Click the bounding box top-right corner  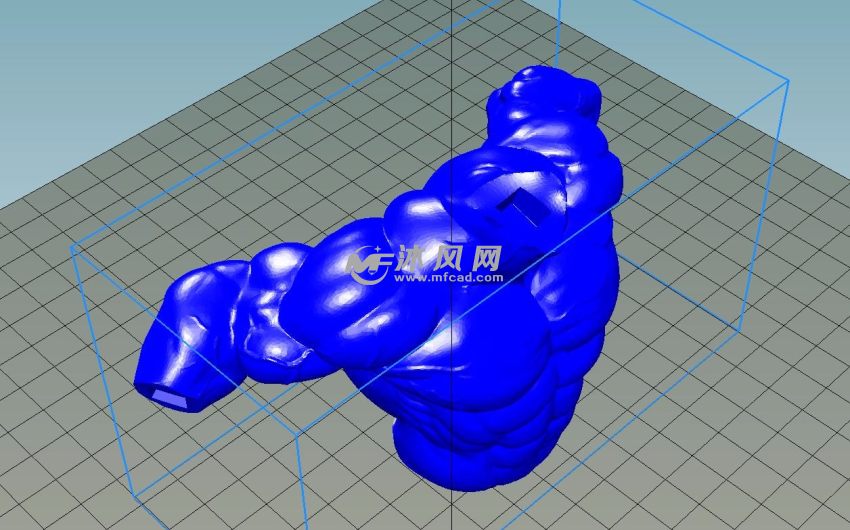tap(787, 81)
